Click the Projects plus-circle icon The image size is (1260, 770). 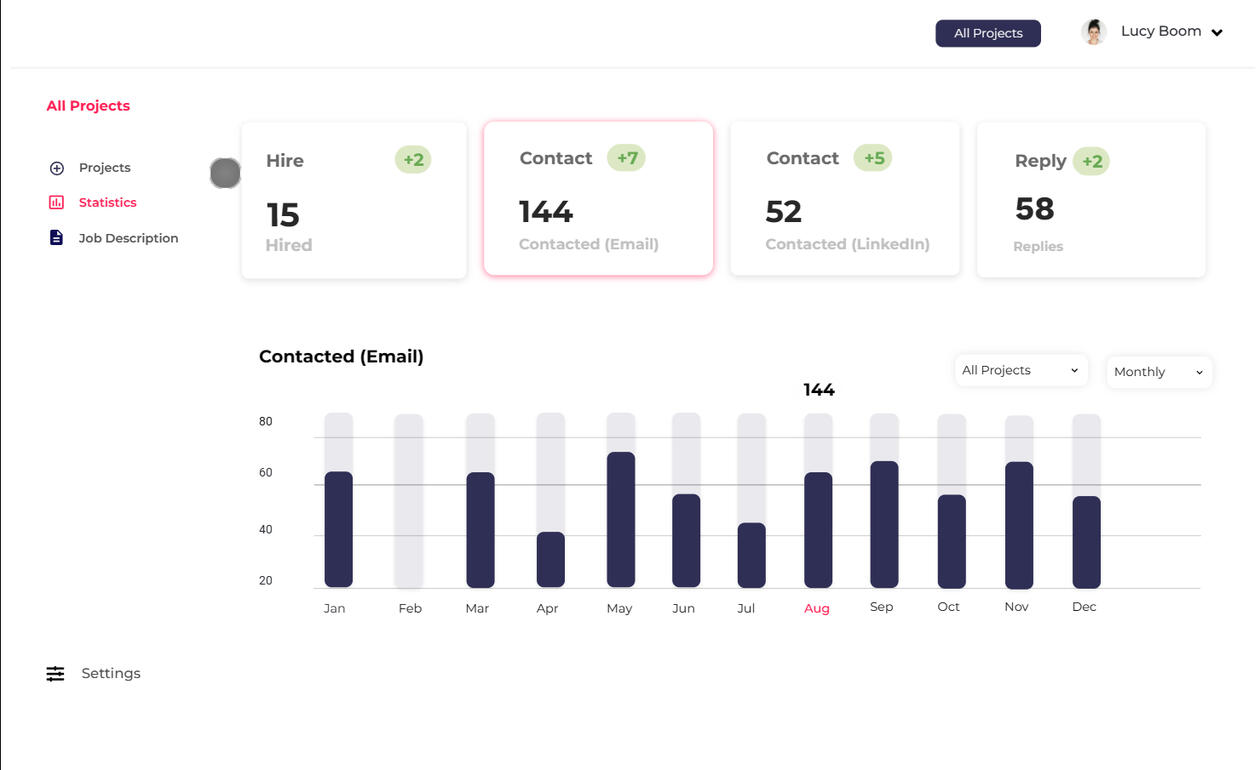coord(57,168)
